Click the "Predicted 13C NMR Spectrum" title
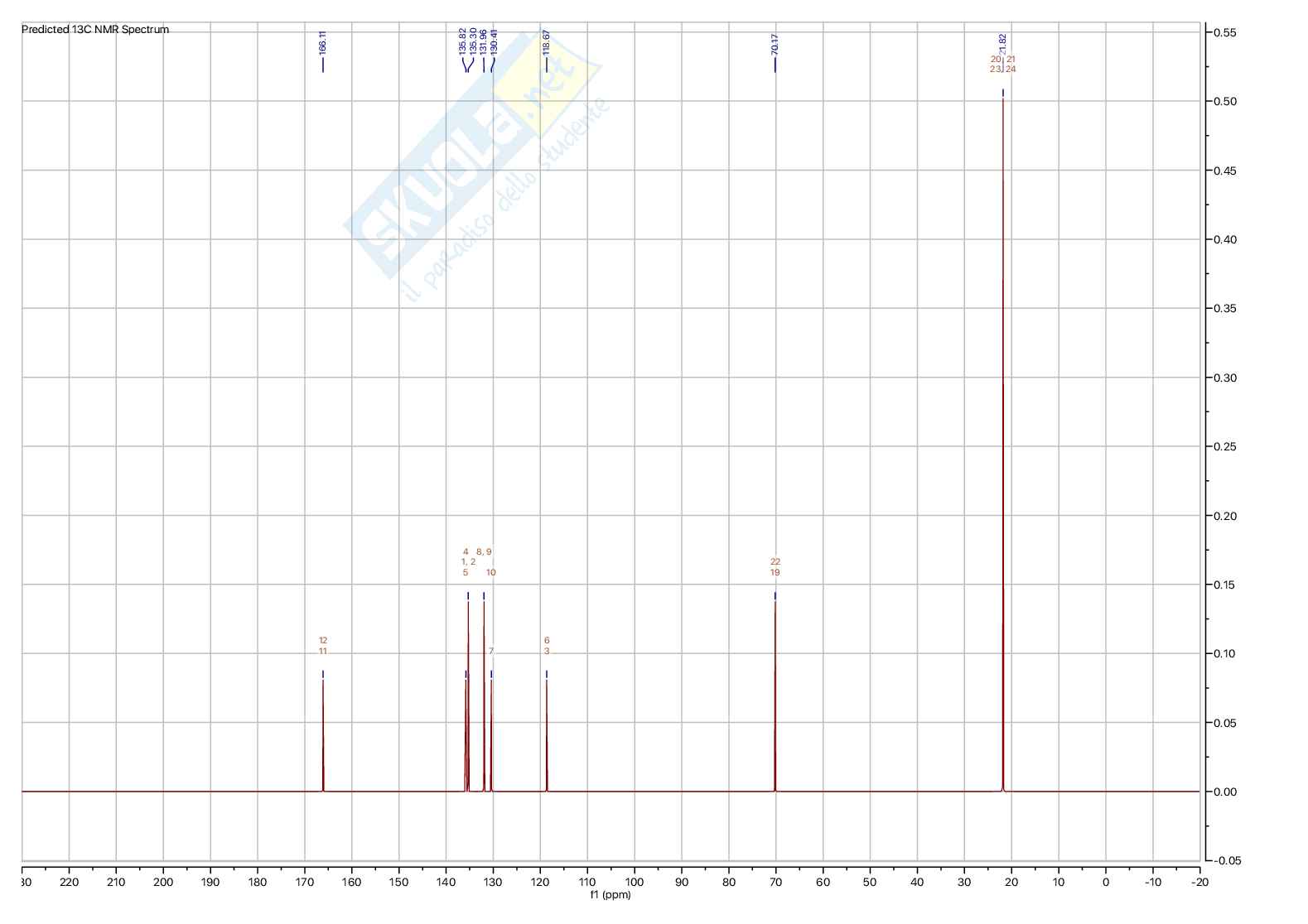 click(95, 30)
